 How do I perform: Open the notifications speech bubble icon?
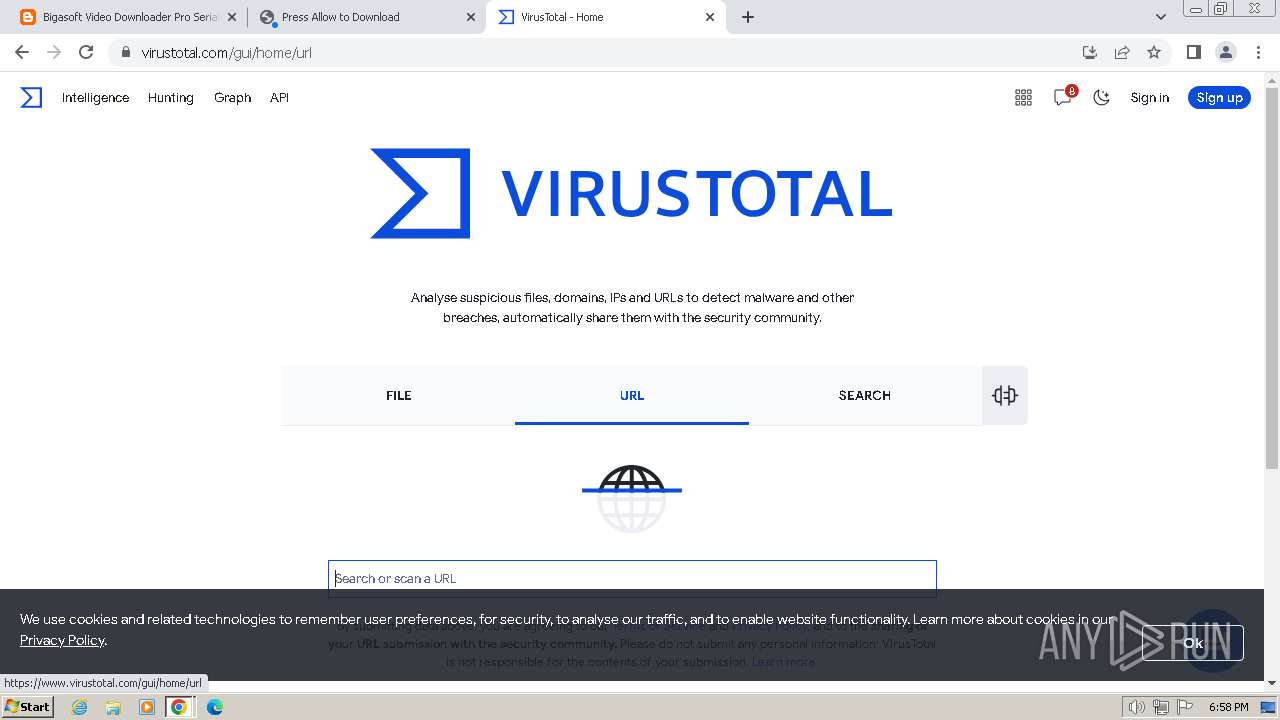[1062, 97]
